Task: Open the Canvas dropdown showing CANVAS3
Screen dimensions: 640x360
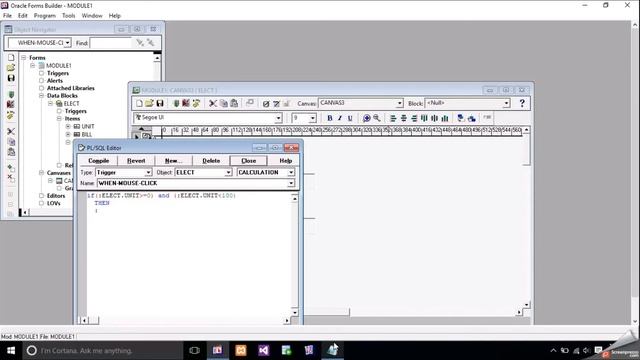Action: pos(400,103)
